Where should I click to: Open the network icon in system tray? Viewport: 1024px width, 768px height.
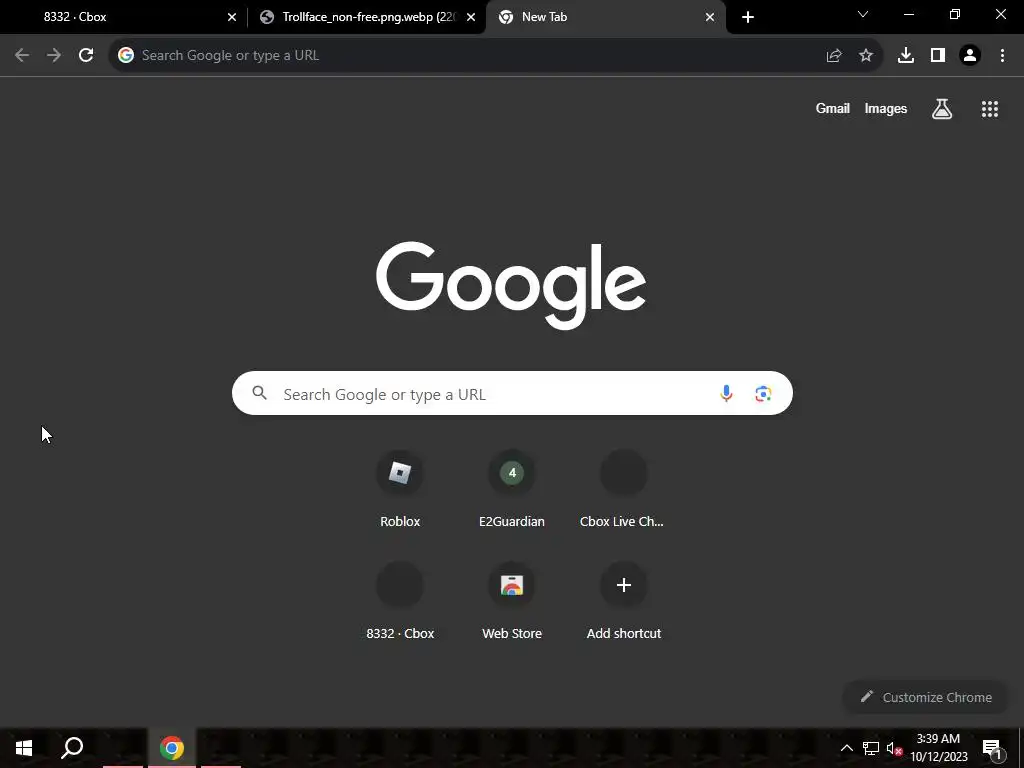871,748
